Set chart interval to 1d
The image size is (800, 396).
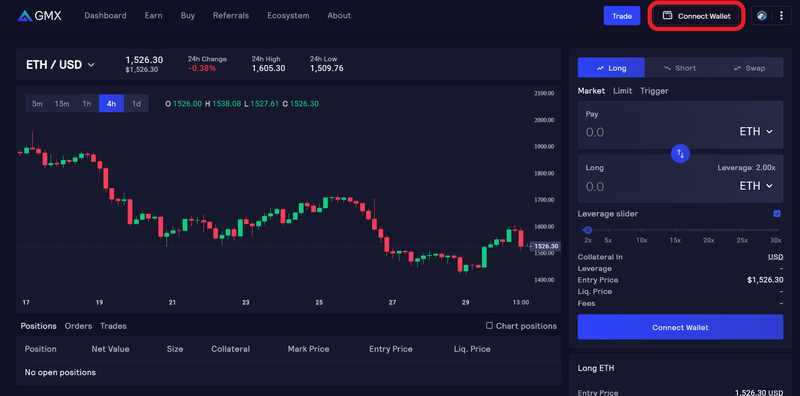tap(136, 104)
